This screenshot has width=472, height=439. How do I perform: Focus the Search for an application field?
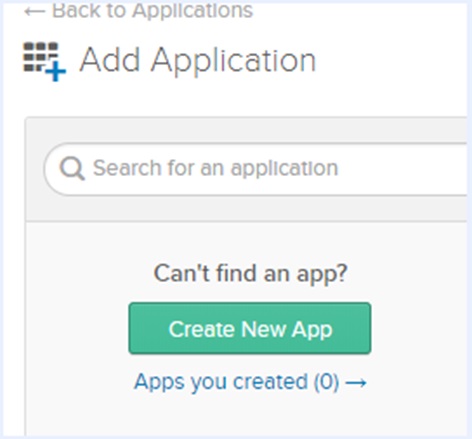point(255,169)
